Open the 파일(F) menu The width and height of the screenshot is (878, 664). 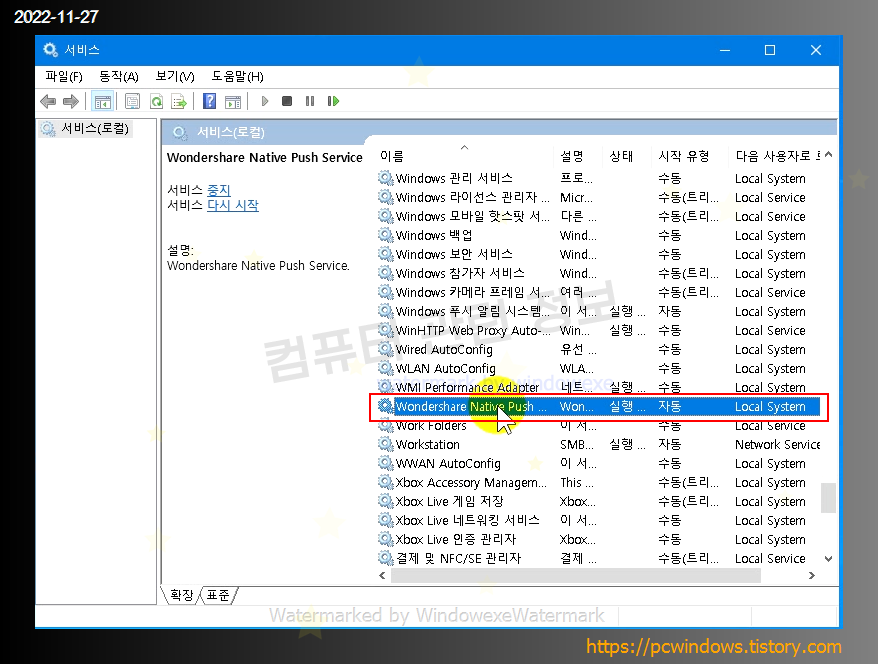click(x=64, y=76)
